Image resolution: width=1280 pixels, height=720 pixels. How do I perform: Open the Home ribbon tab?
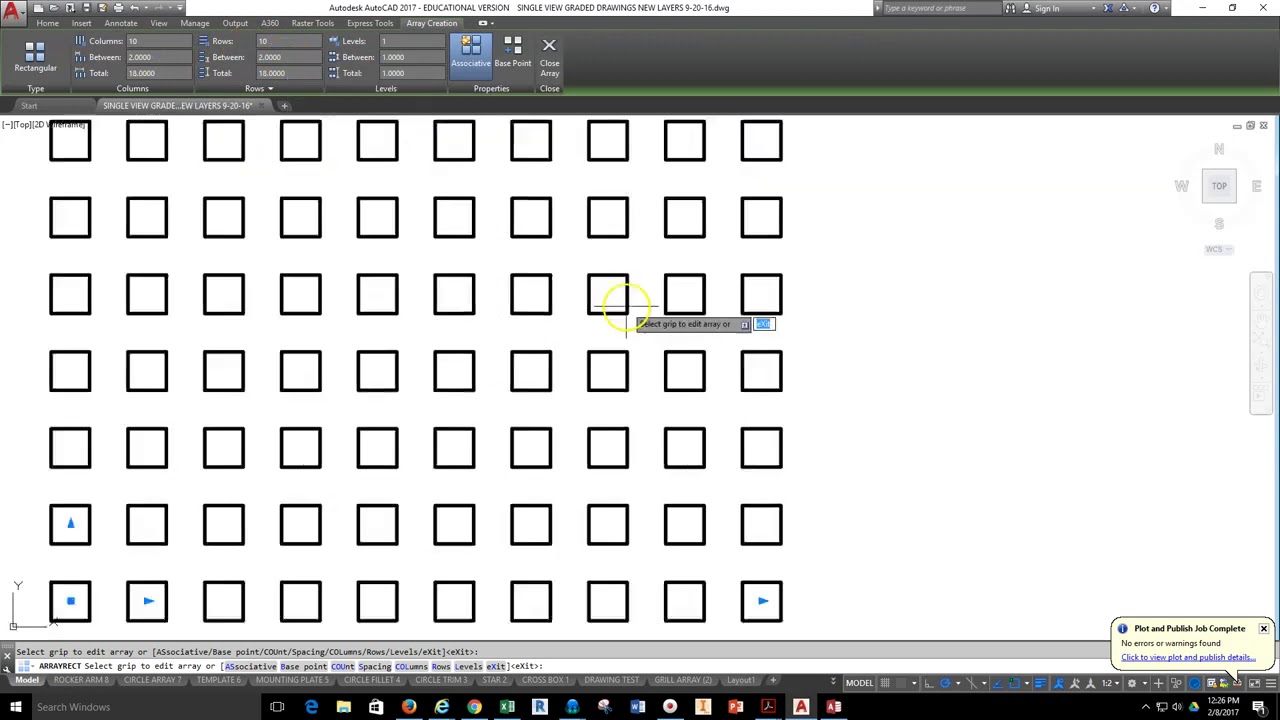coord(47,23)
